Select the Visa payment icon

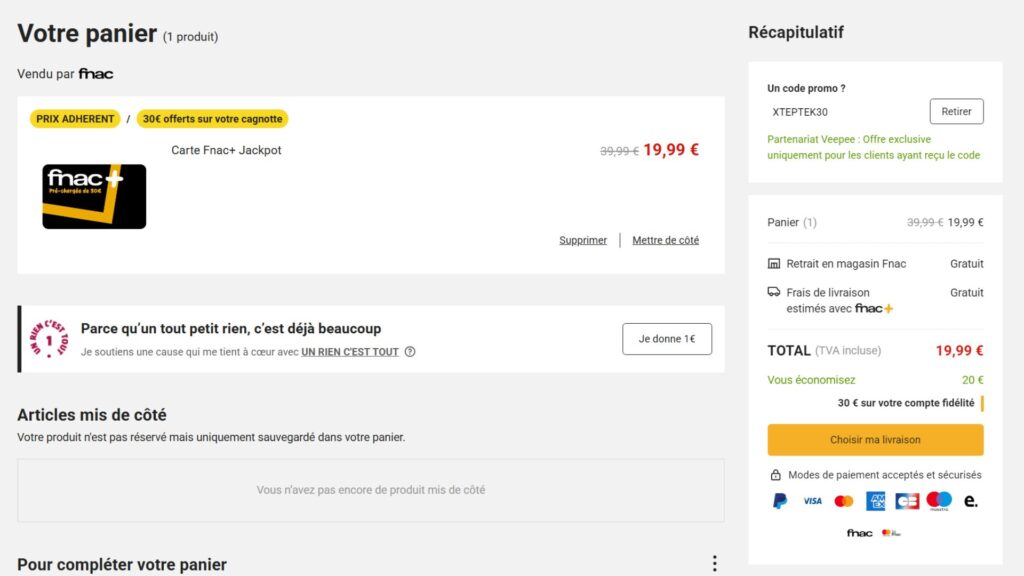[x=812, y=500]
